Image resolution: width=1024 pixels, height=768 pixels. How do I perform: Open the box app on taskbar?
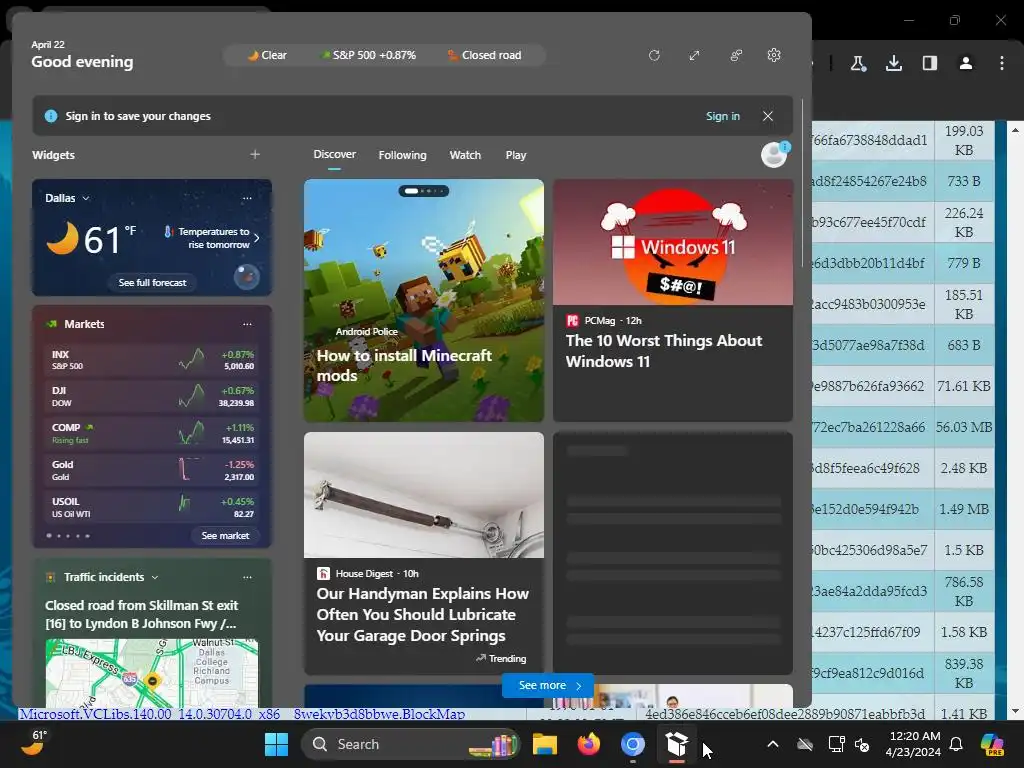tap(677, 744)
